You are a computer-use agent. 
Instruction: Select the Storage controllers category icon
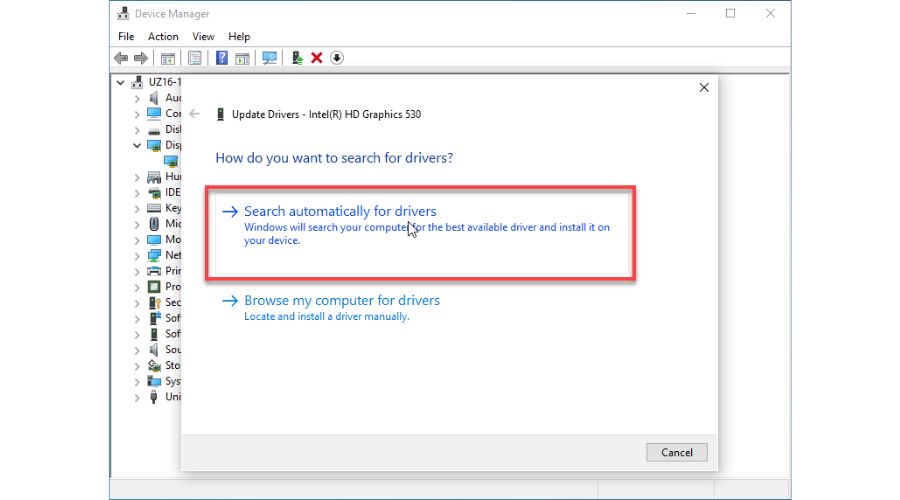coord(154,365)
